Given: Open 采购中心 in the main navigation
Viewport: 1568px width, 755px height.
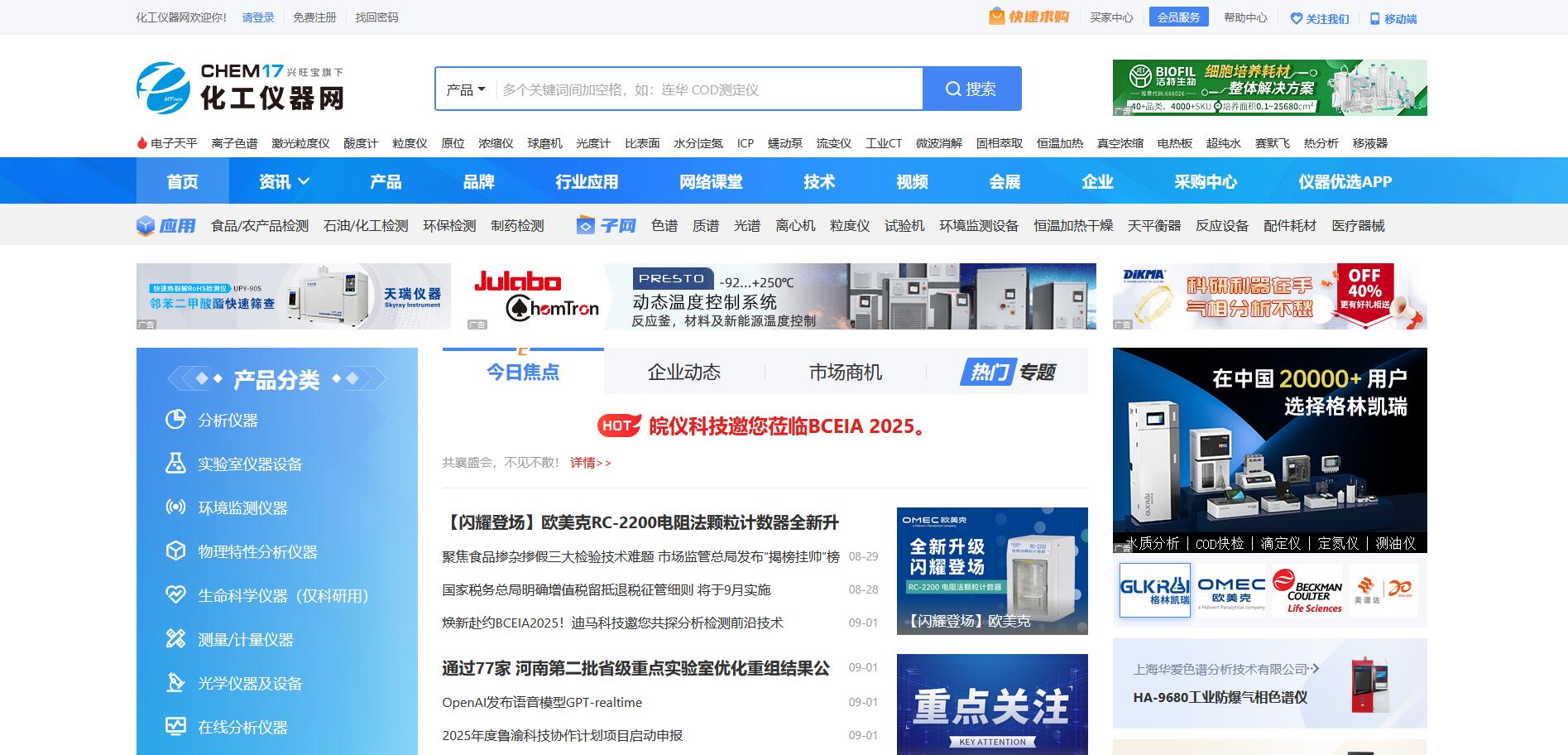Looking at the screenshot, I should click(1206, 181).
